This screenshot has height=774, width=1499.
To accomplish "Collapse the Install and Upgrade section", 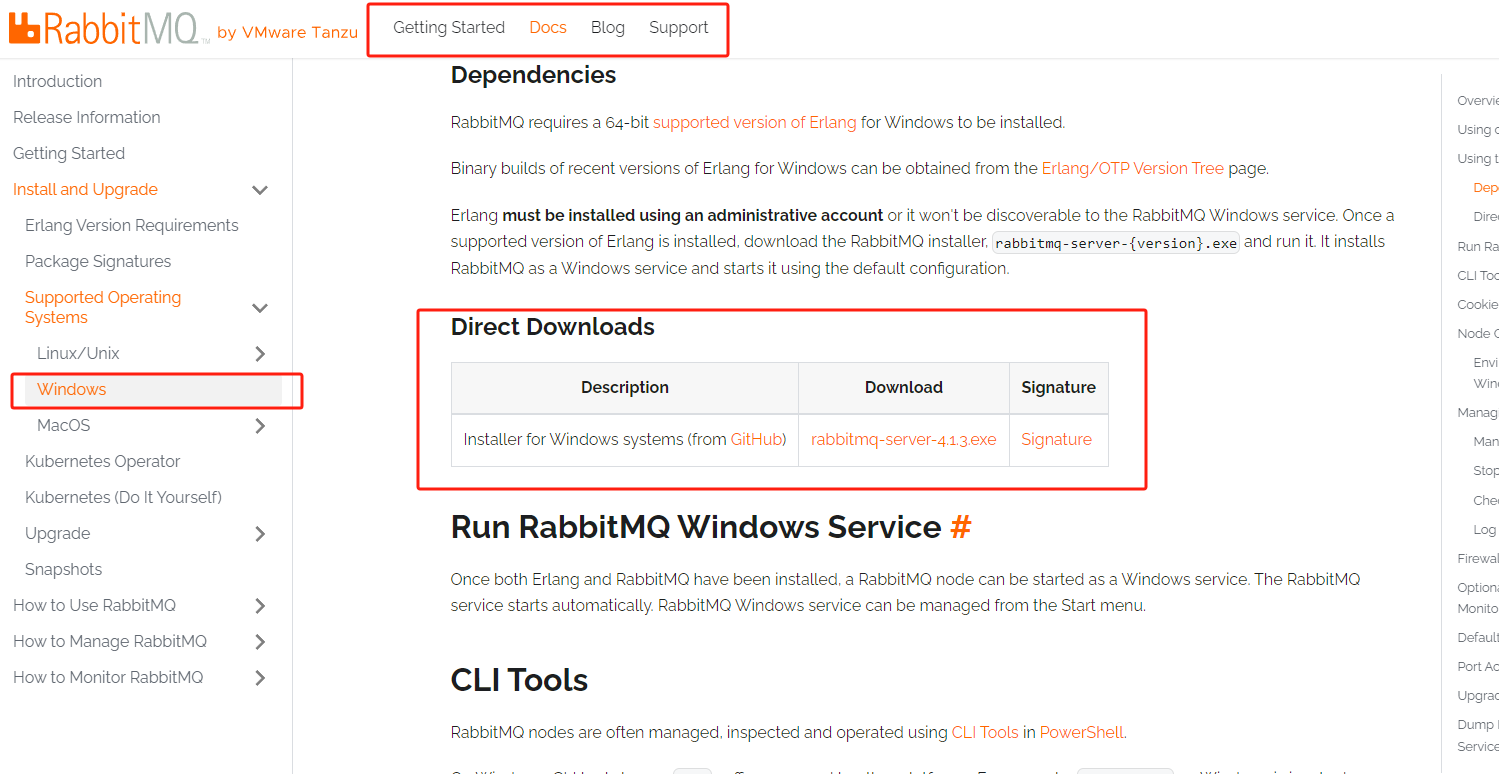I will coord(260,190).
